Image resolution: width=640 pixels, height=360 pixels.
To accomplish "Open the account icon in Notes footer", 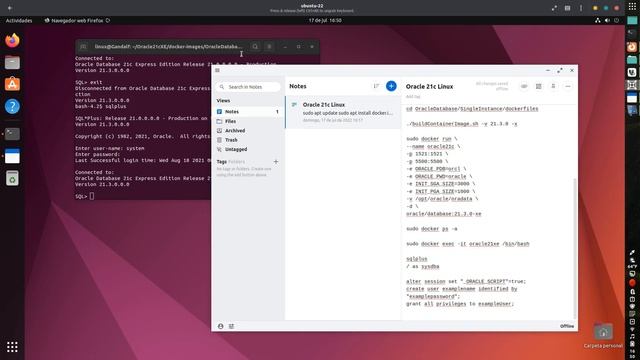I will [x=220, y=326].
